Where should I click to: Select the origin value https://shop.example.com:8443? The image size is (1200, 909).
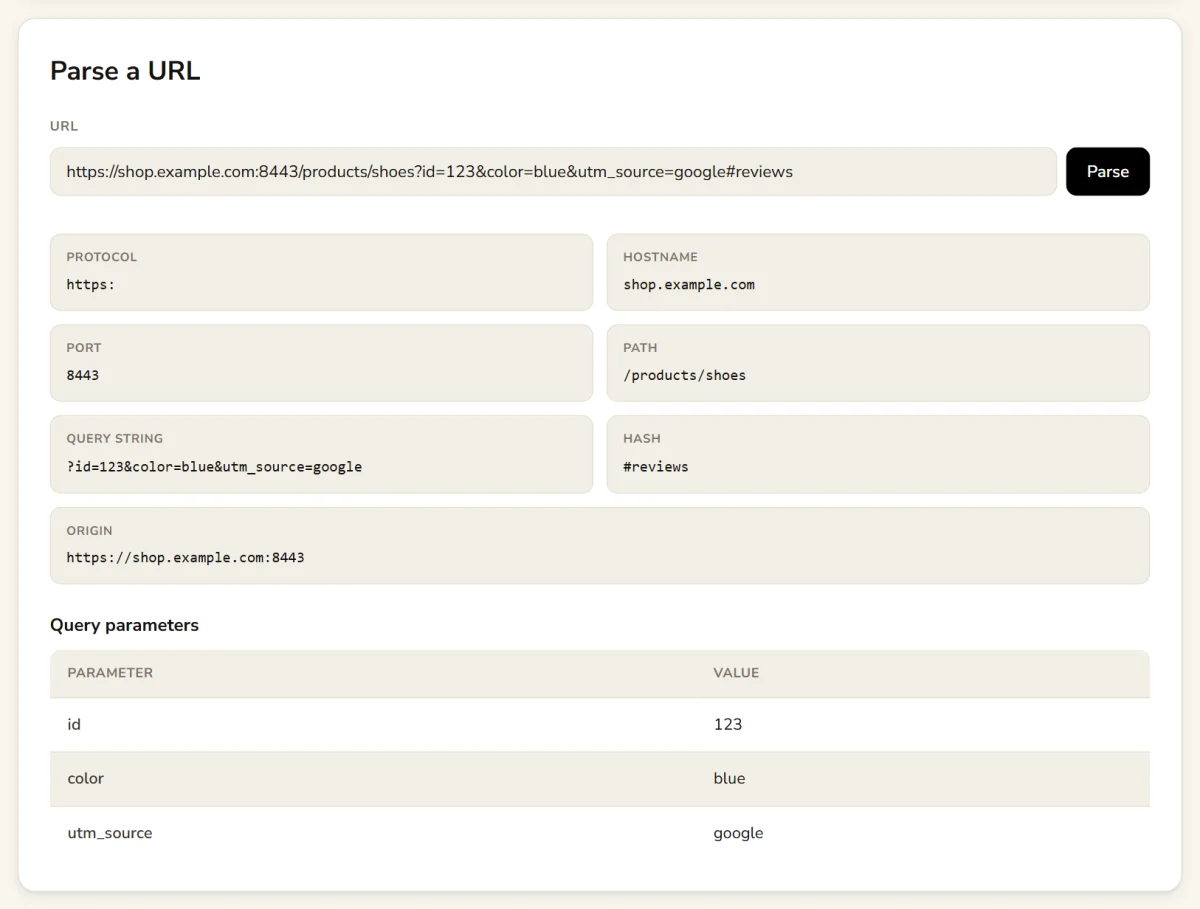tap(186, 557)
